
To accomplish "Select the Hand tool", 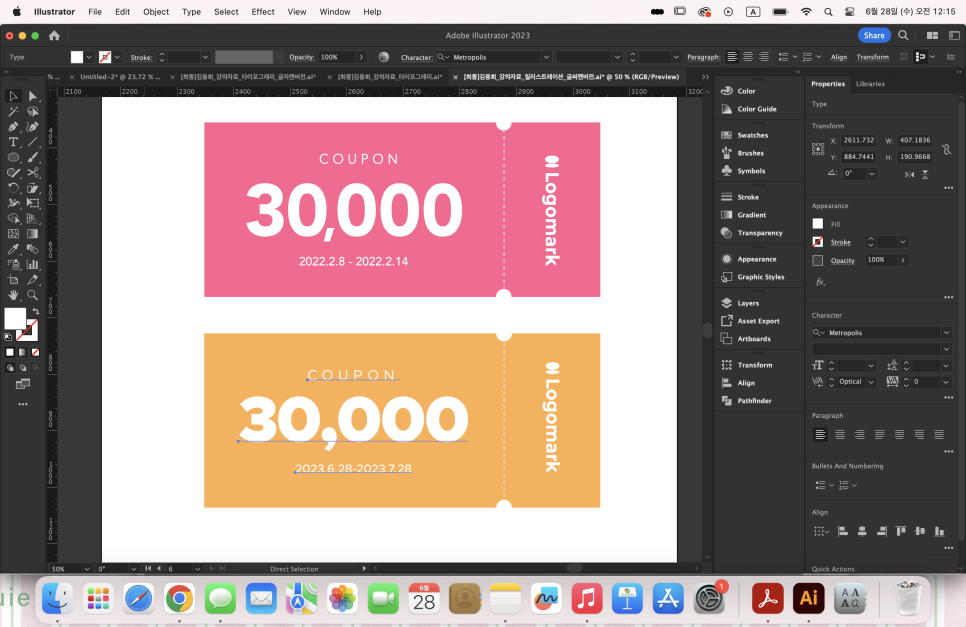I will pyautogui.click(x=13, y=295).
